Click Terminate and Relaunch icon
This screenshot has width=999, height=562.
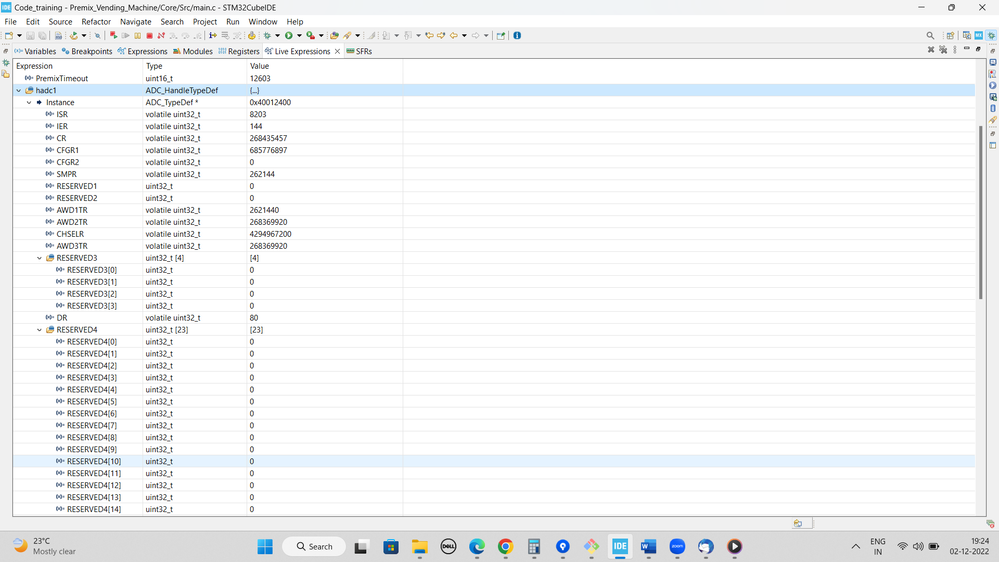point(113,36)
